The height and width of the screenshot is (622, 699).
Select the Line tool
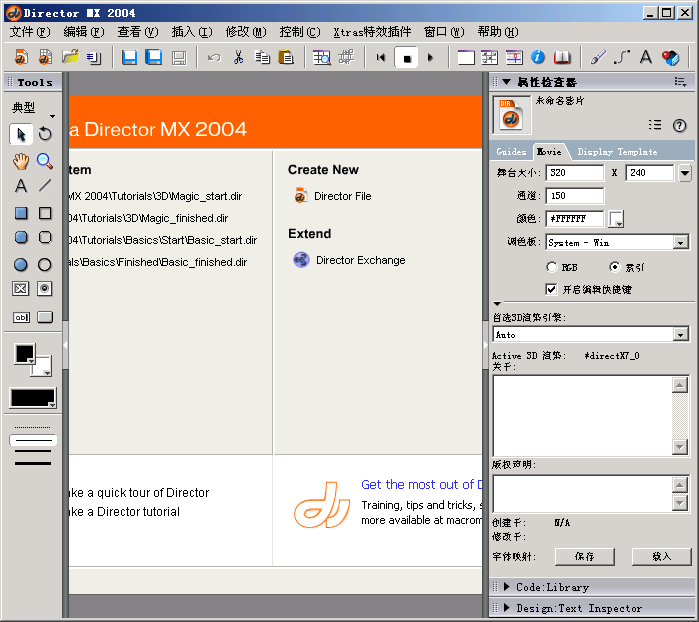click(x=45, y=185)
